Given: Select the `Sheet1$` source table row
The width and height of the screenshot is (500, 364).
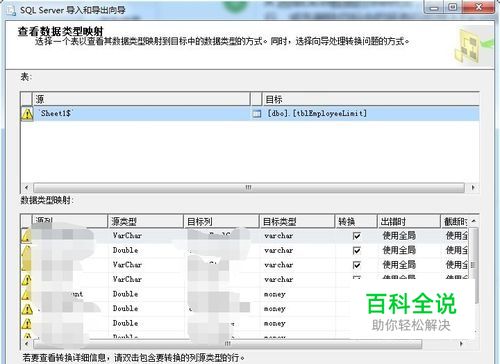Looking at the screenshot, I should (x=250, y=114).
